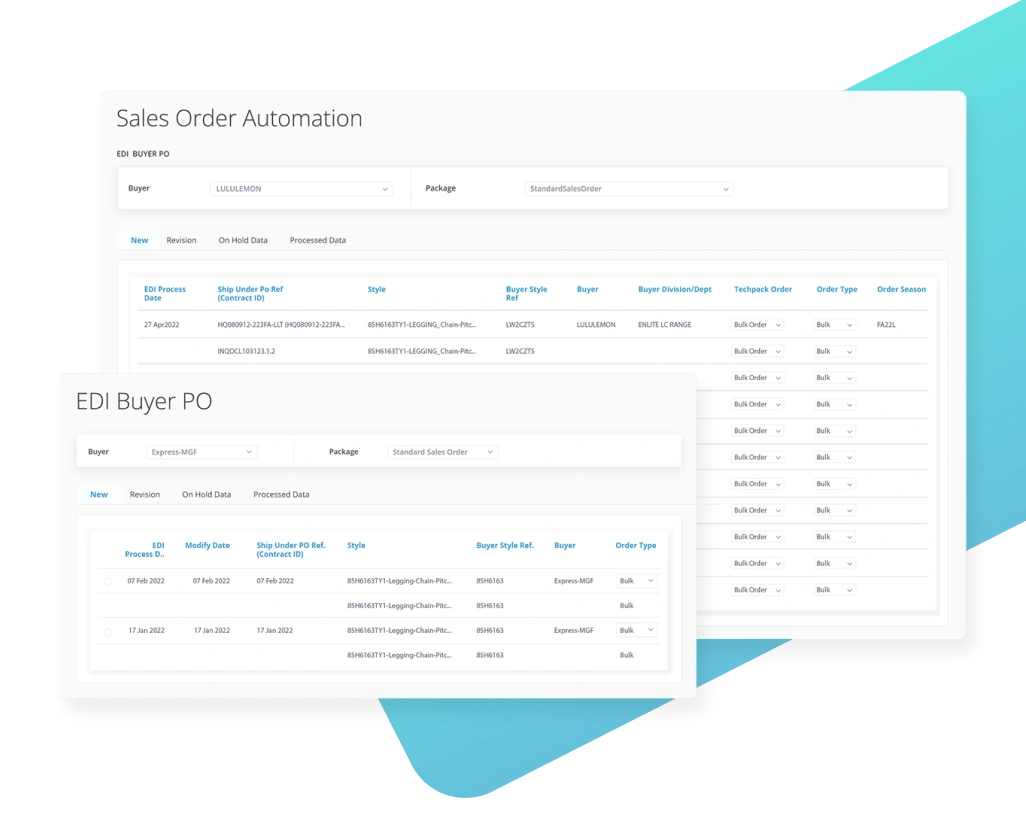
Task: Switch to Processed Data tab in Sales Order Automation
Action: click(x=317, y=240)
